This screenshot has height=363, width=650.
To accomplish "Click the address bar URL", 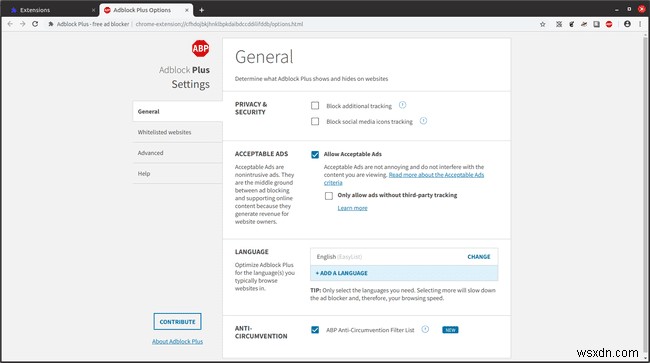I will 219,24.
